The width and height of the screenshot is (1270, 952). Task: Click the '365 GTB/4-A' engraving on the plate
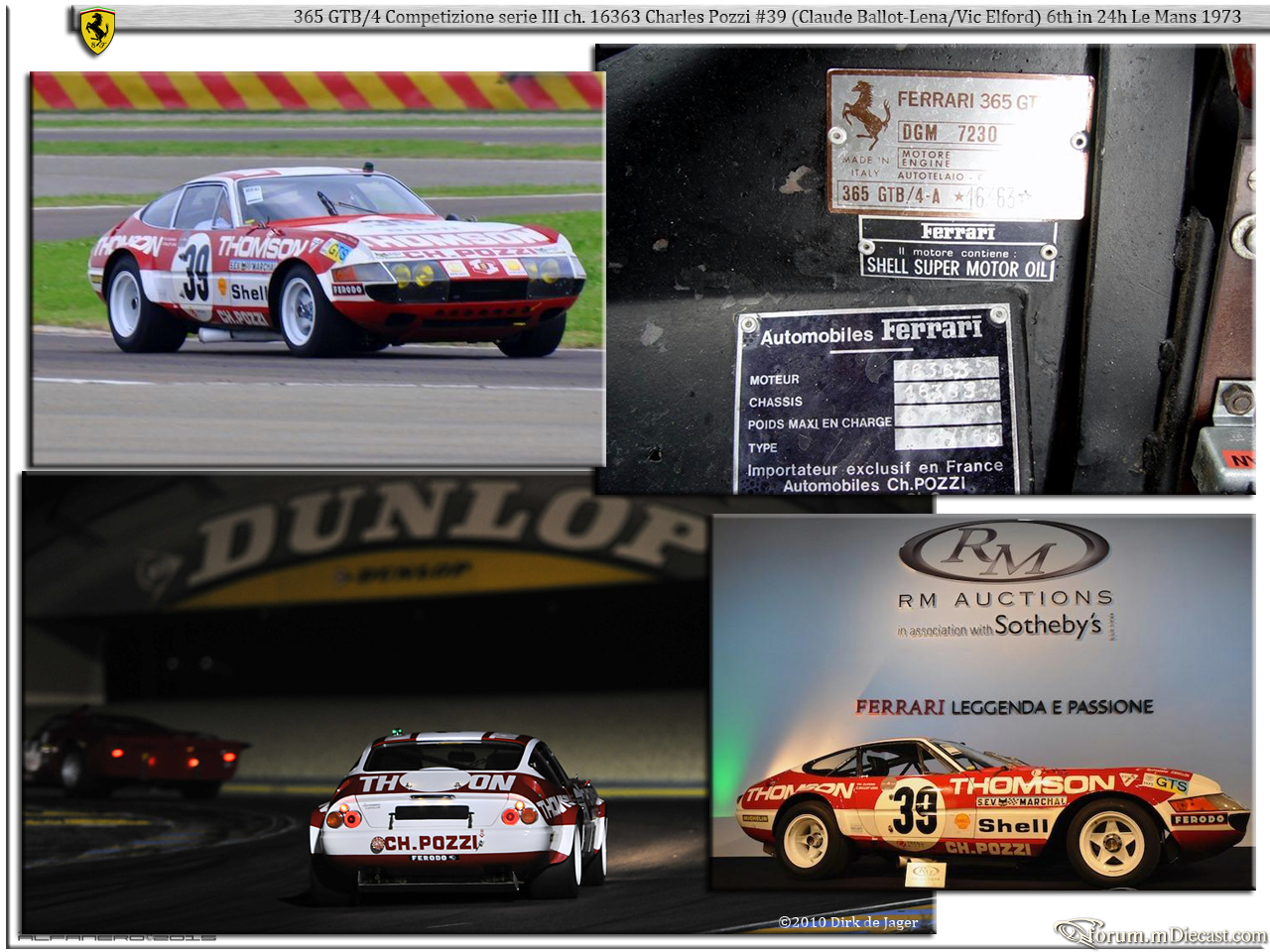pos(890,193)
